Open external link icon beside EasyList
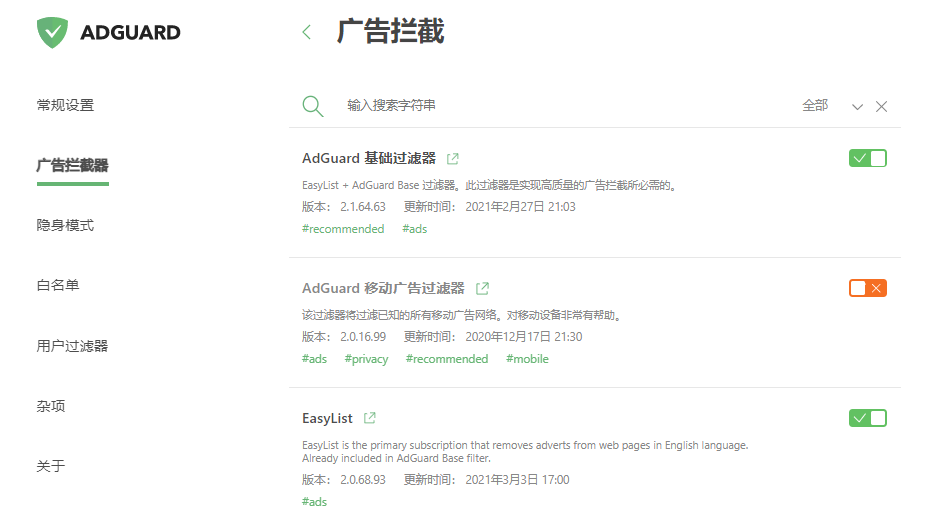The width and height of the screenshot is (941, 524). point(370,418)
